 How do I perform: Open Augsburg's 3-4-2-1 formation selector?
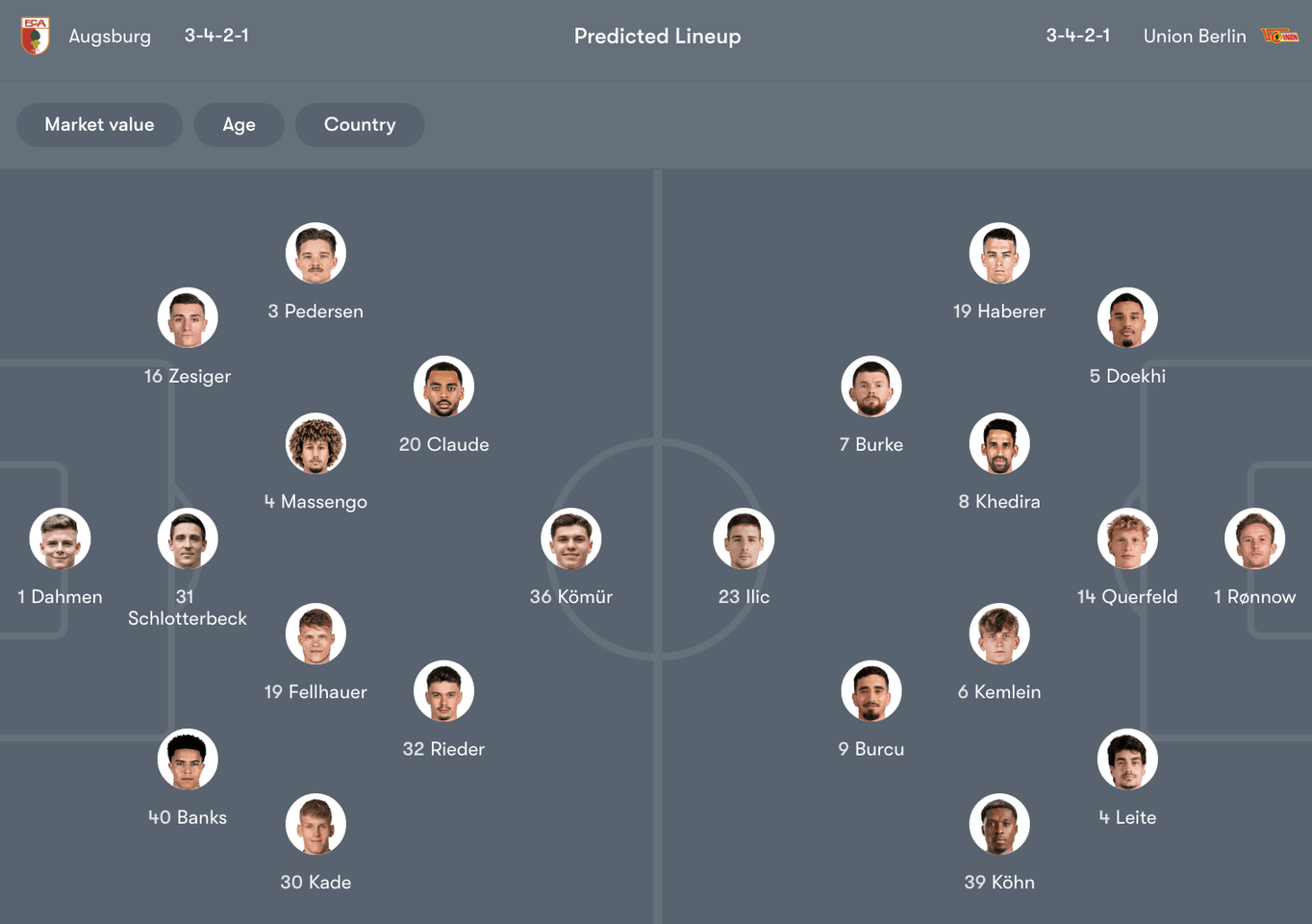point(216,37)
